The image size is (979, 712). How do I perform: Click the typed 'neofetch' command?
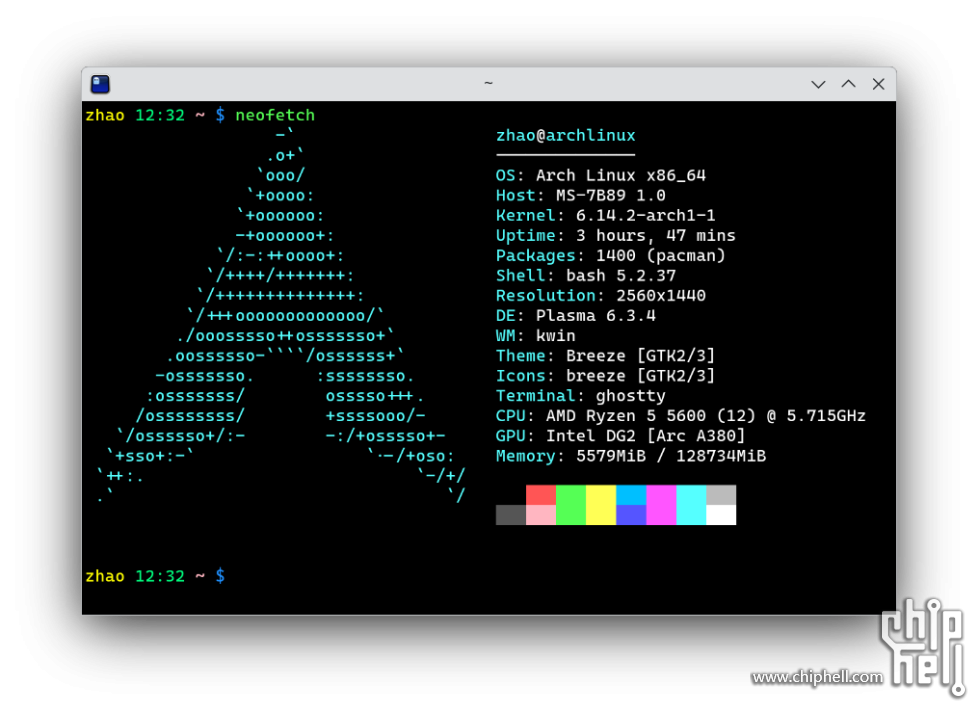tap(275, 115)
